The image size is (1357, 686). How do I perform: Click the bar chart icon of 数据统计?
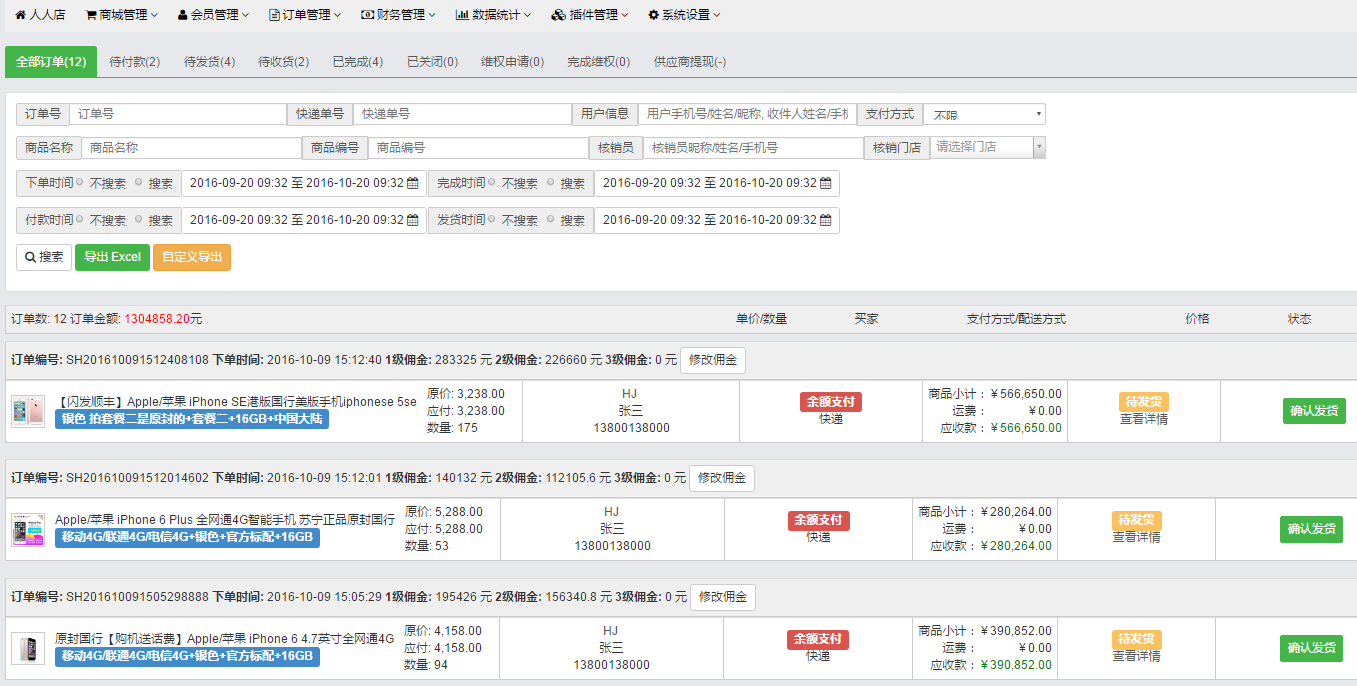[462, 15]
